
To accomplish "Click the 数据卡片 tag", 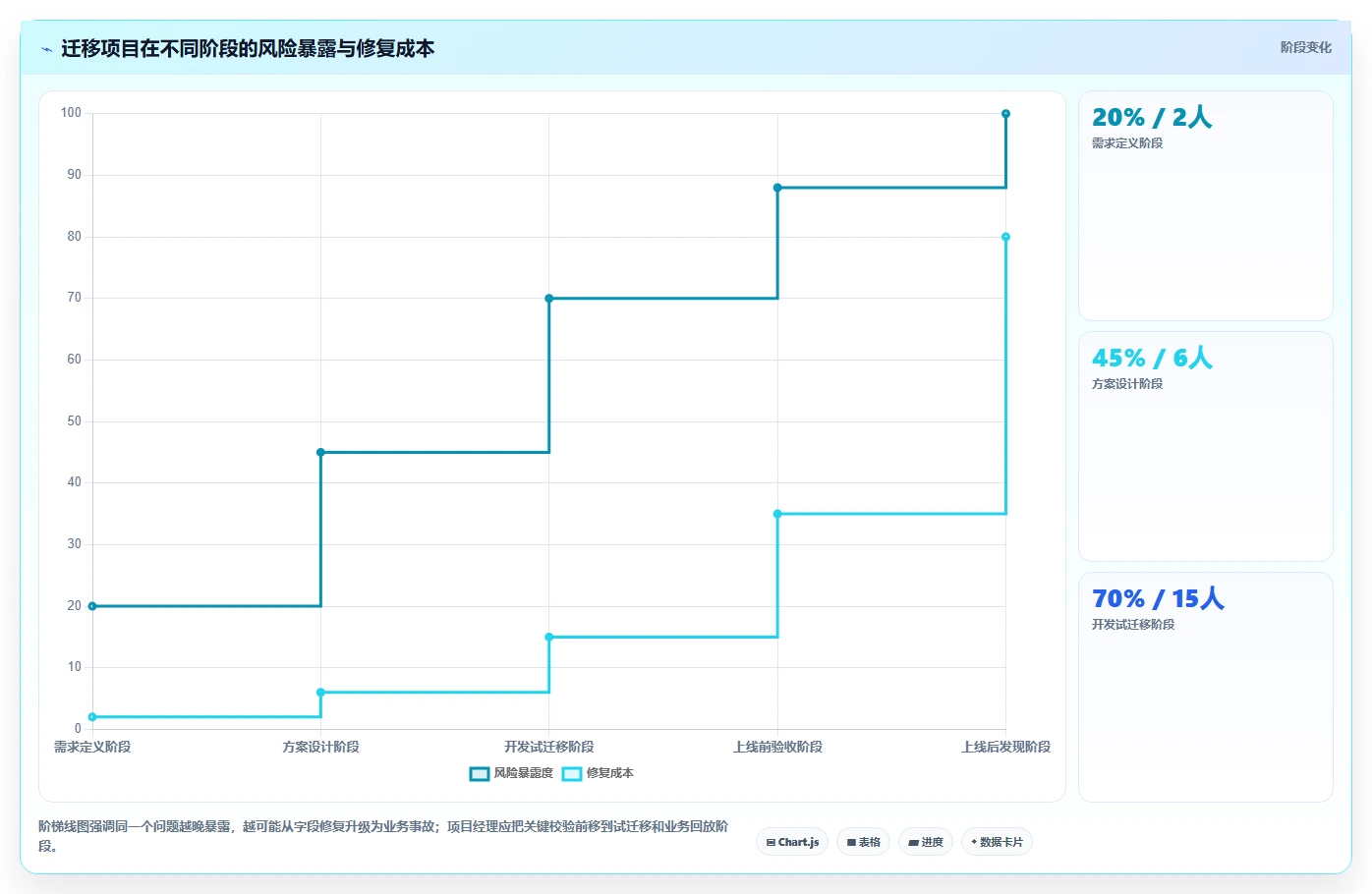I will tap(997, 842).
